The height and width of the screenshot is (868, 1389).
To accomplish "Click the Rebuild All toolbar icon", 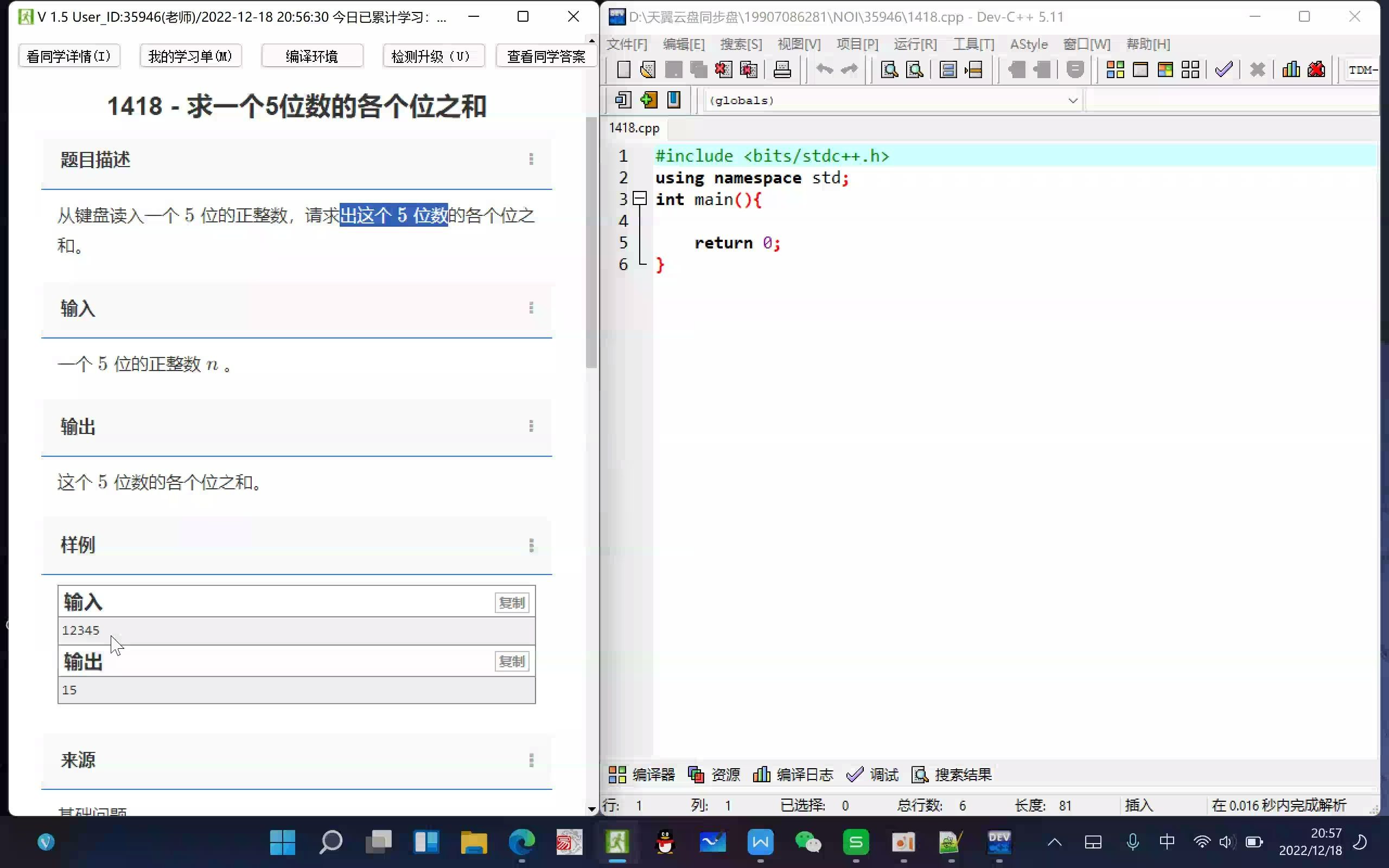I will tap(1190, 70).
